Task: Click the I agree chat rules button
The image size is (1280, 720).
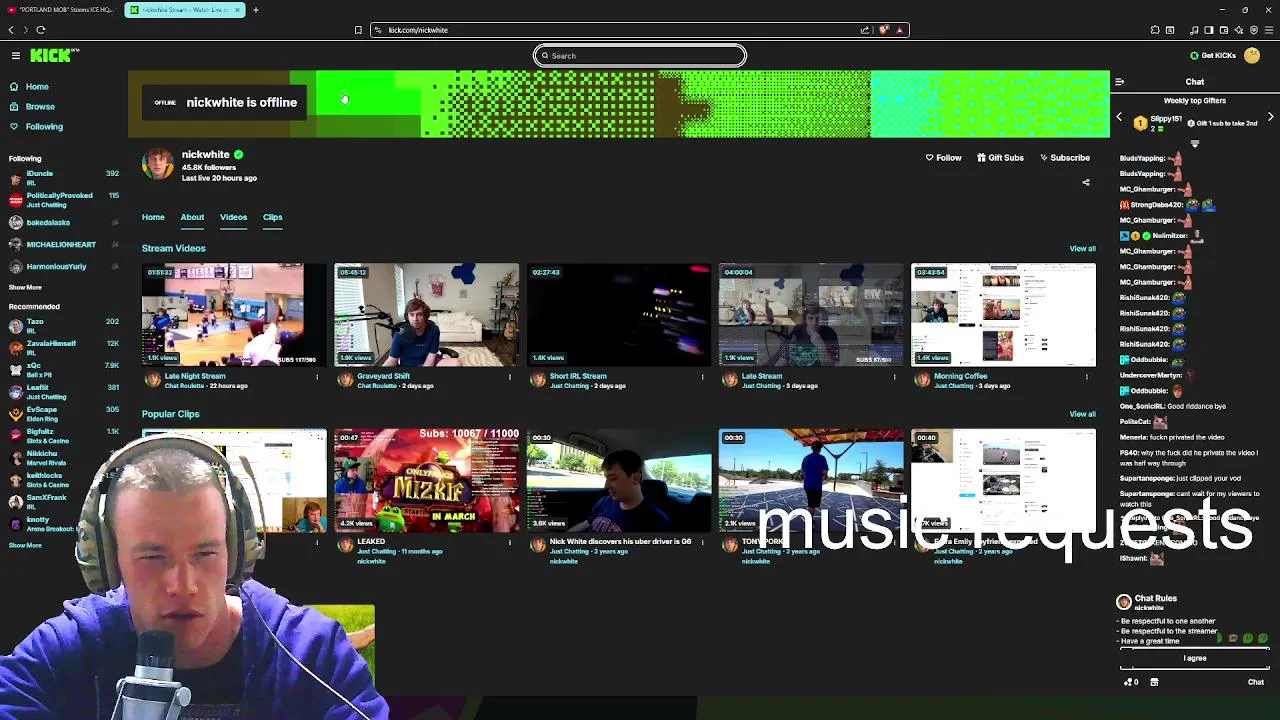Action: 1195,658
